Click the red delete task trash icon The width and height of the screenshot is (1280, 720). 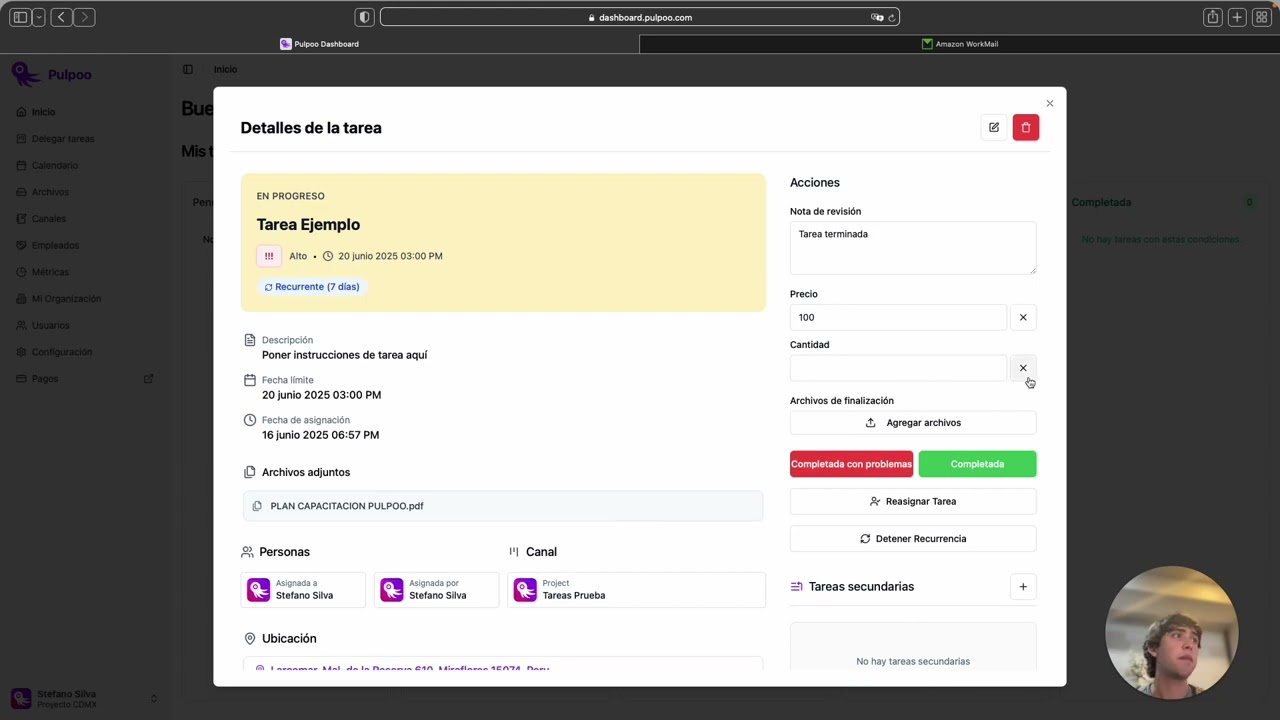point(1025,127)
